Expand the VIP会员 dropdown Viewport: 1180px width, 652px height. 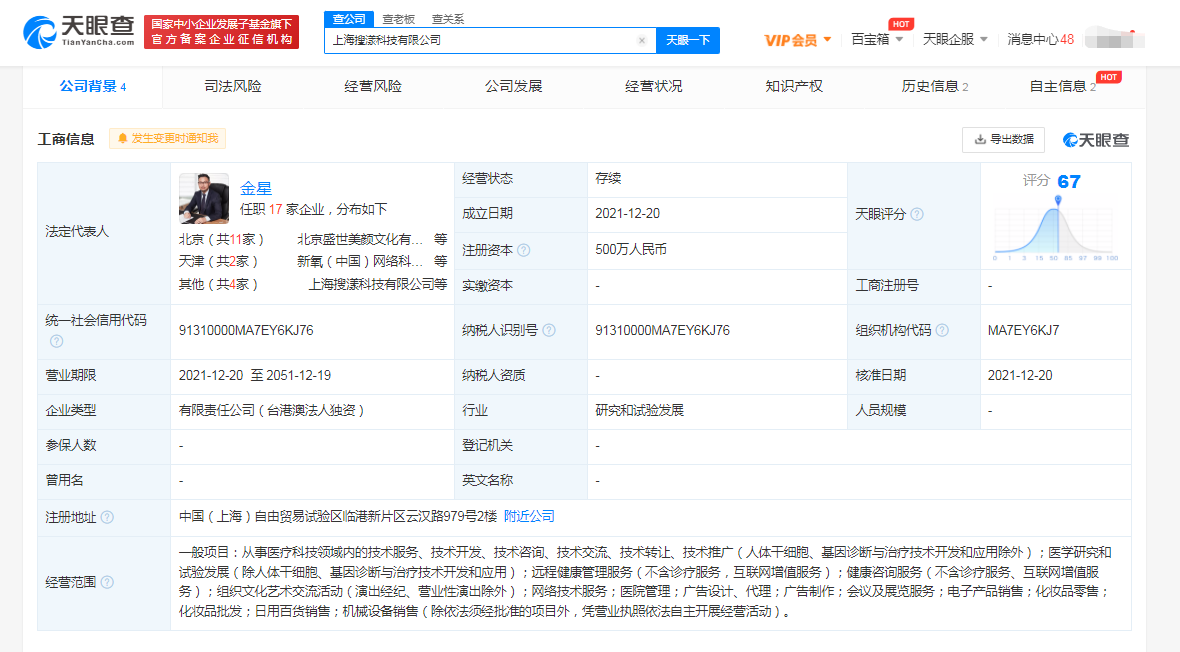[798, 40]
